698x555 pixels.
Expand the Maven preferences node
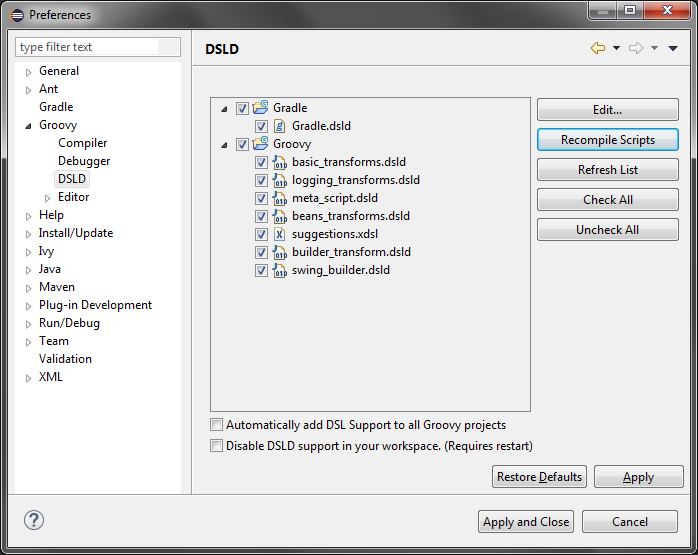tap(28, 288)
